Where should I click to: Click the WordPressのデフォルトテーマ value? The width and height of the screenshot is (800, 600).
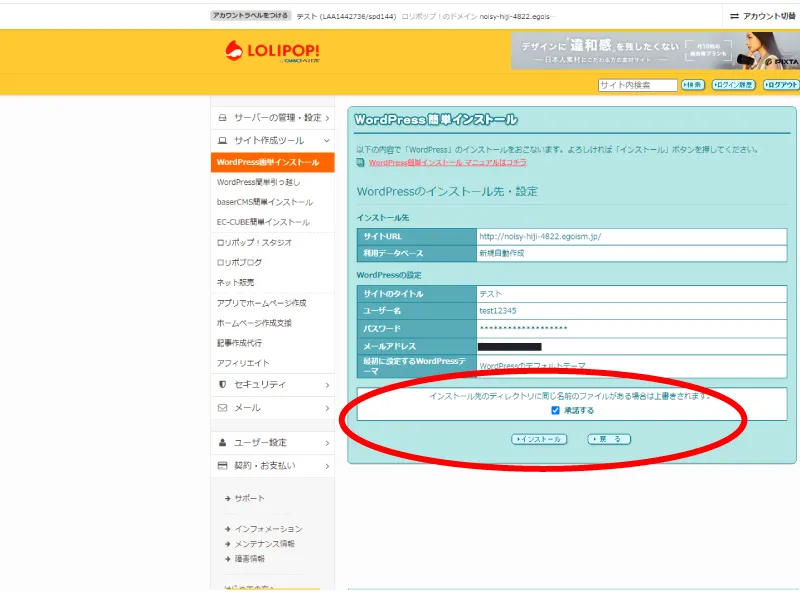point(532,366)
